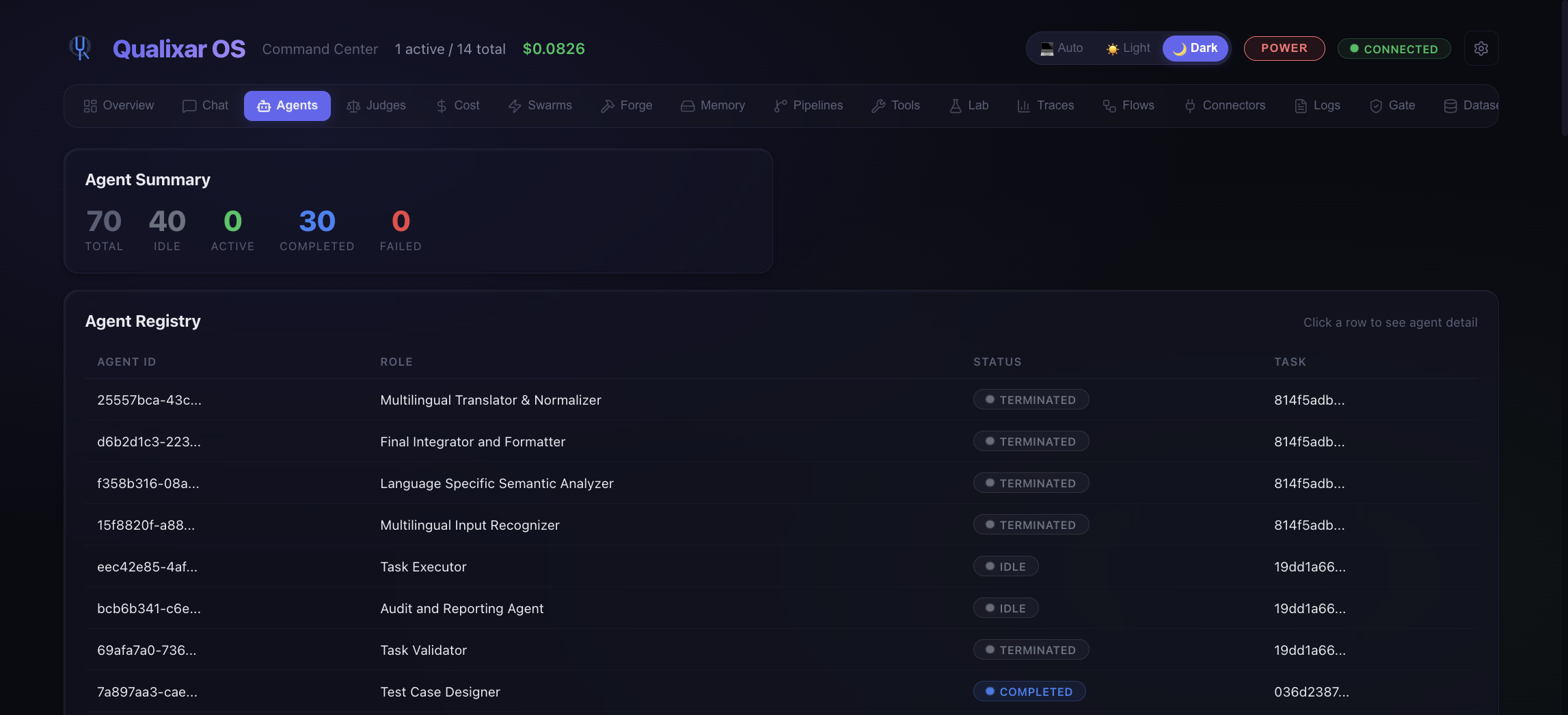Click the ROLE column header
Viewport: 1568px width, 715px height.
pyautogui.click(x=396, y=362)
